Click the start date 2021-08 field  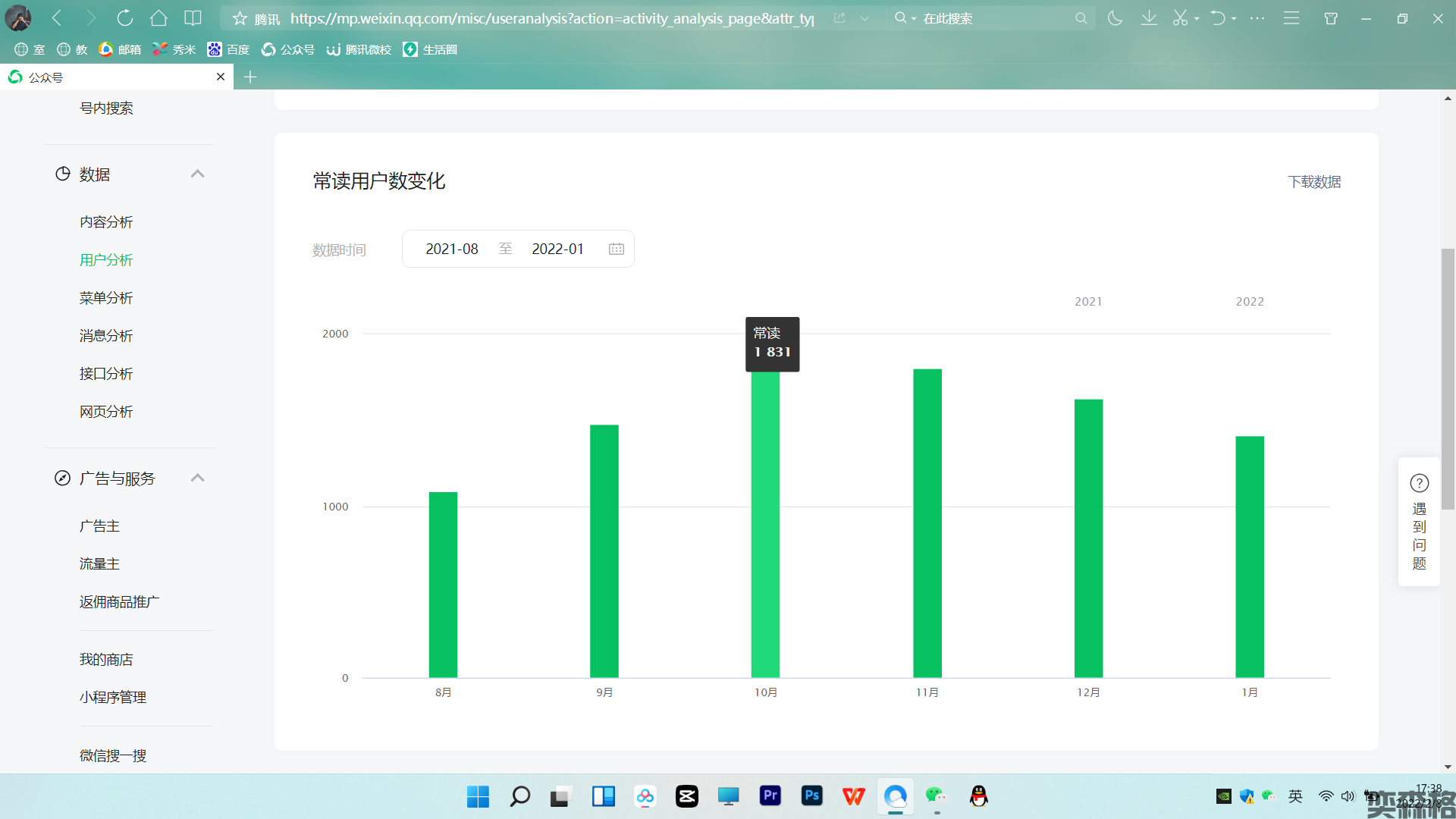click(452, 249)
